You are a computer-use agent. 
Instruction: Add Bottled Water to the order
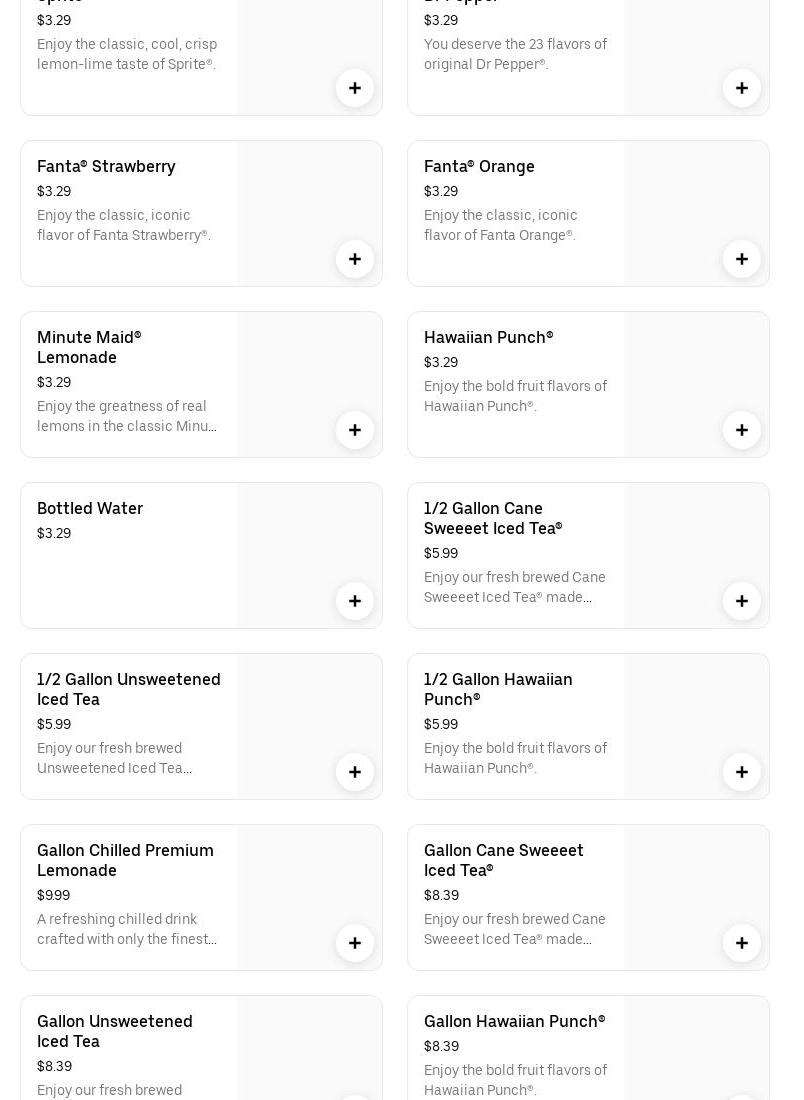[355, 601]
